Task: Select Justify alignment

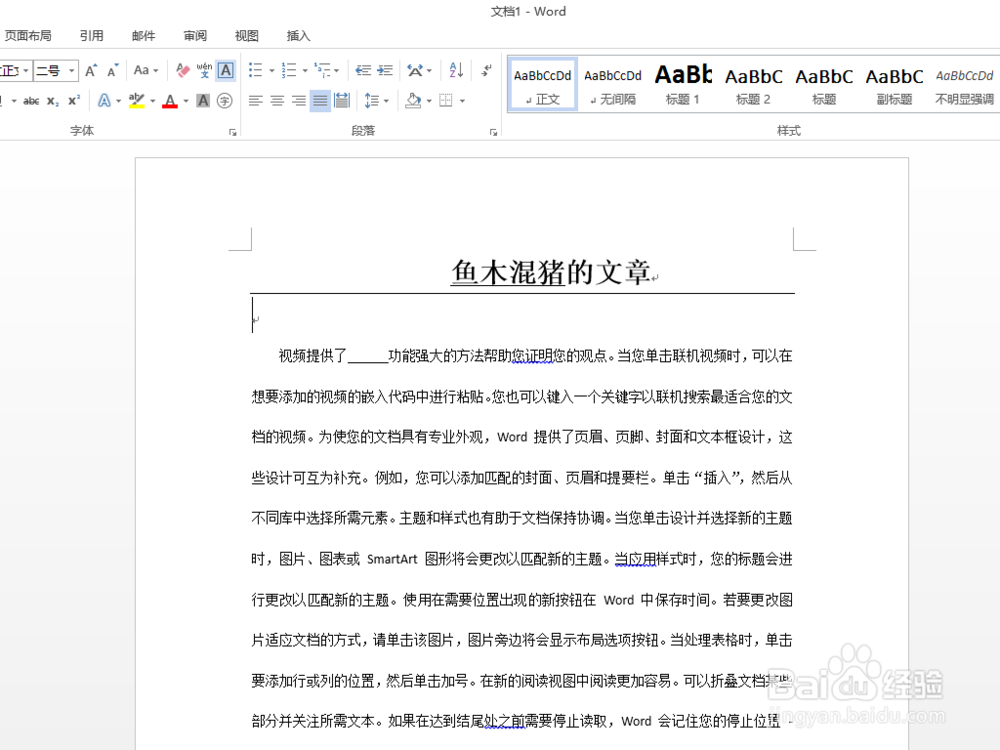Action: tap(320, 101)
